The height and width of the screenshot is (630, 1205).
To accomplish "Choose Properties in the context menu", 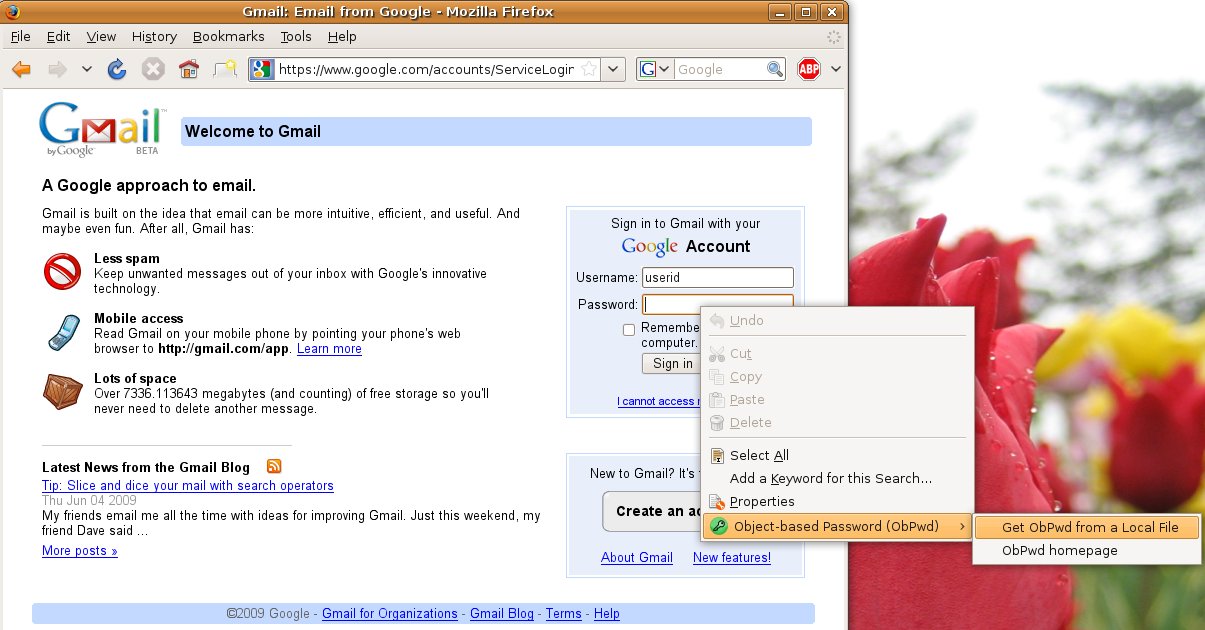I will click(x=838, y=501).
